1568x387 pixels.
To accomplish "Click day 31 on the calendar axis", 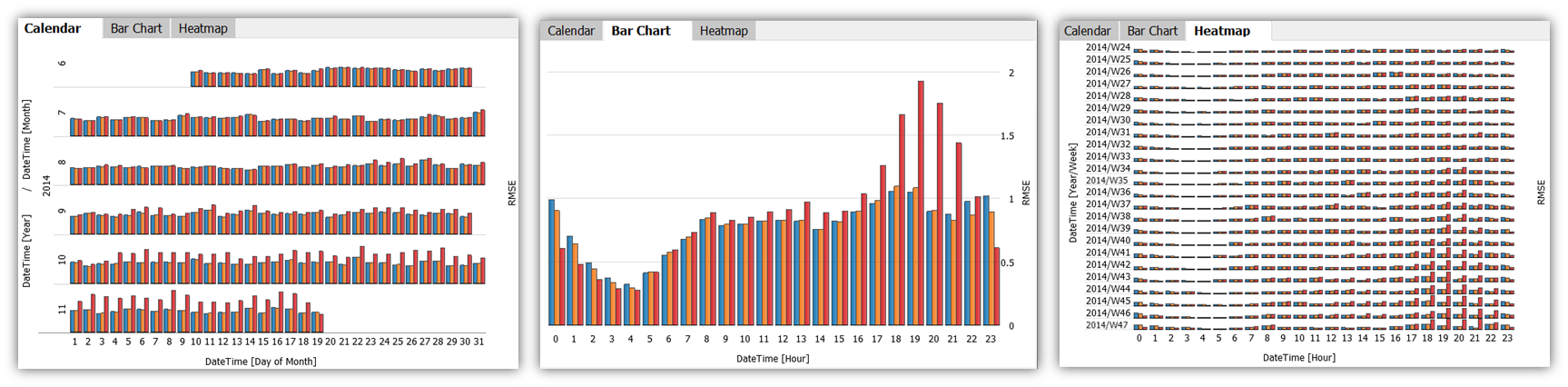I will coord(478,342).
